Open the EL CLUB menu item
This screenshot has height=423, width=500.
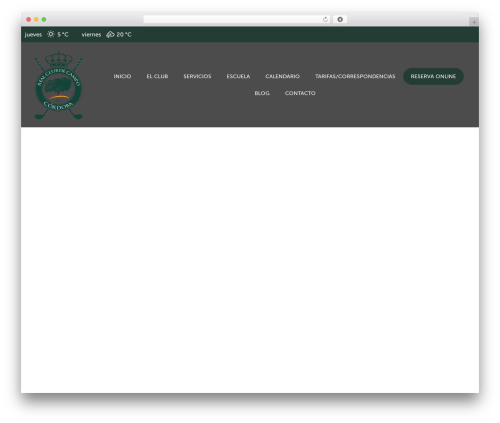[157, 76]
